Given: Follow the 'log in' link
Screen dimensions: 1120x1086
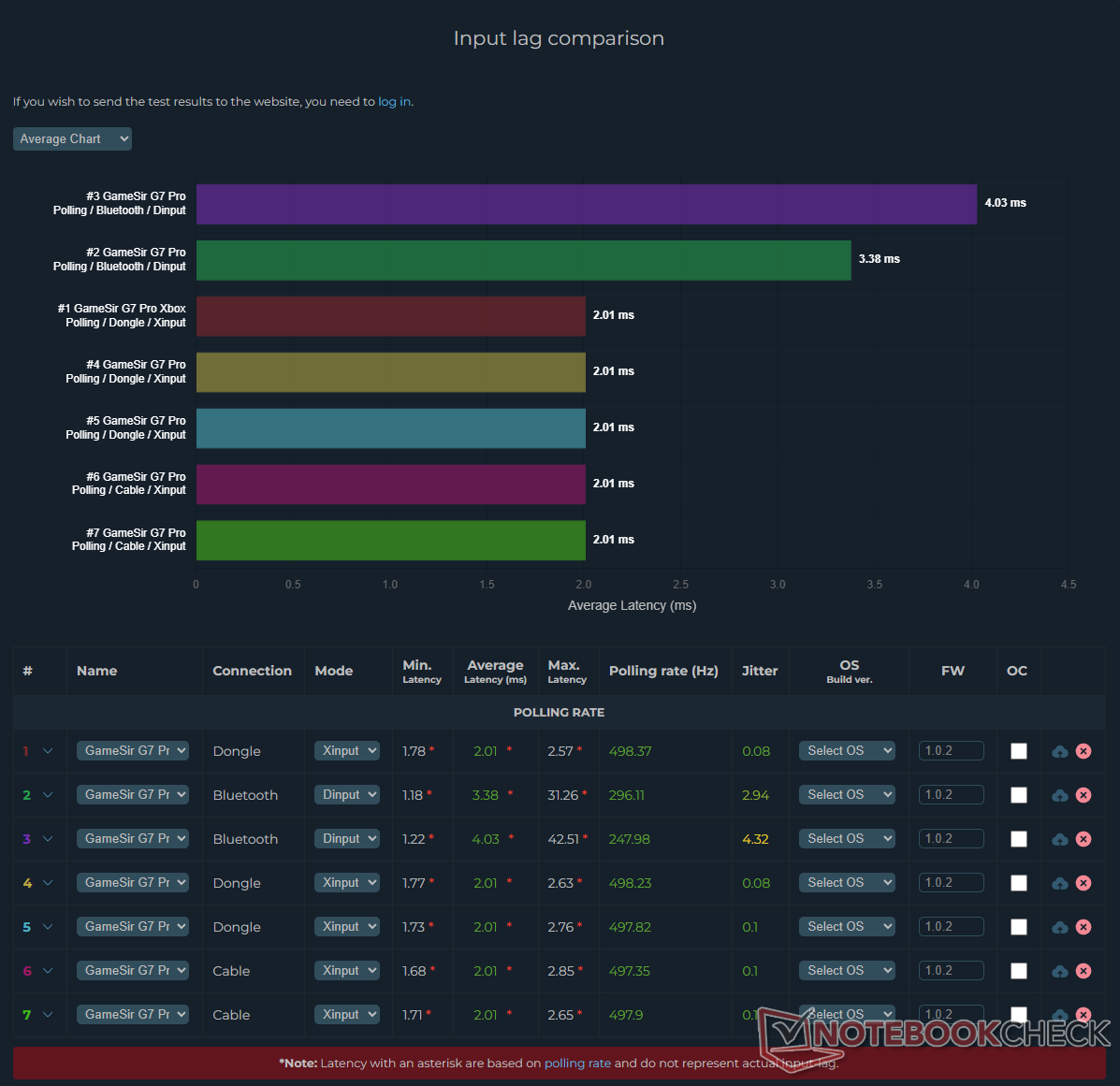Looking at the screenshot, I should 394,101.
